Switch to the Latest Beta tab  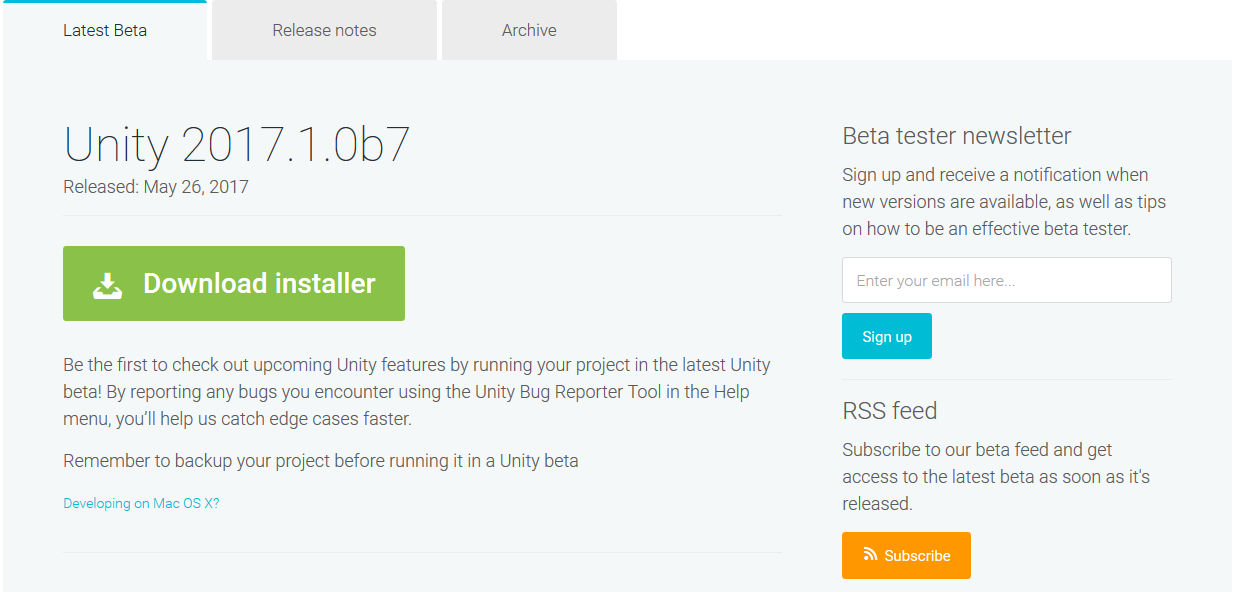pos(105,30)
